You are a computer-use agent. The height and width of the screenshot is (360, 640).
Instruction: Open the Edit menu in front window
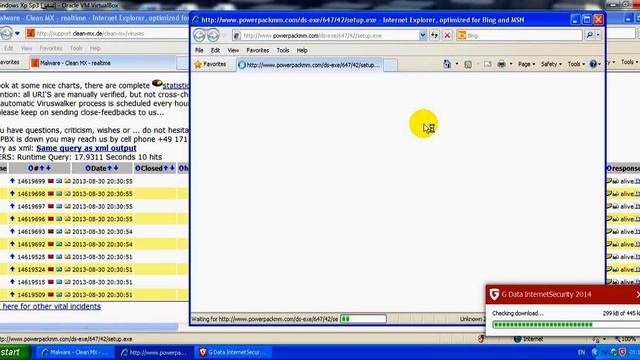[215, 50]
